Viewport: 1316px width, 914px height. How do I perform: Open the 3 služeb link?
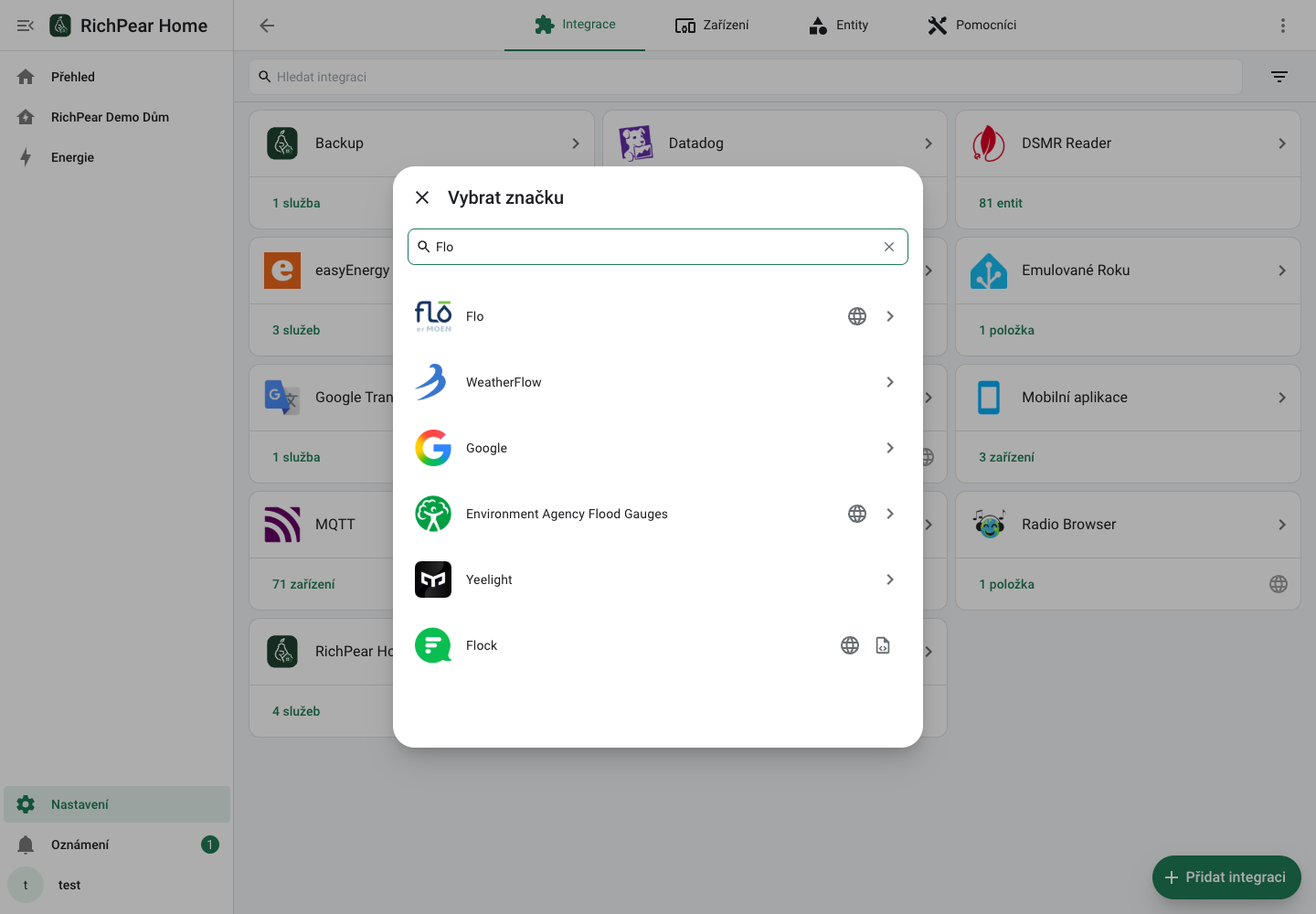pos(296,330)
